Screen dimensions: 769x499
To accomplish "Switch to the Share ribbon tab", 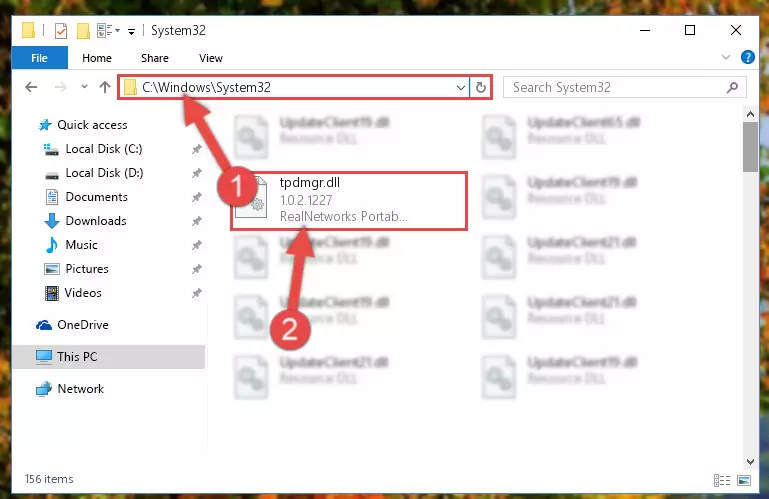I will (154, 58).
